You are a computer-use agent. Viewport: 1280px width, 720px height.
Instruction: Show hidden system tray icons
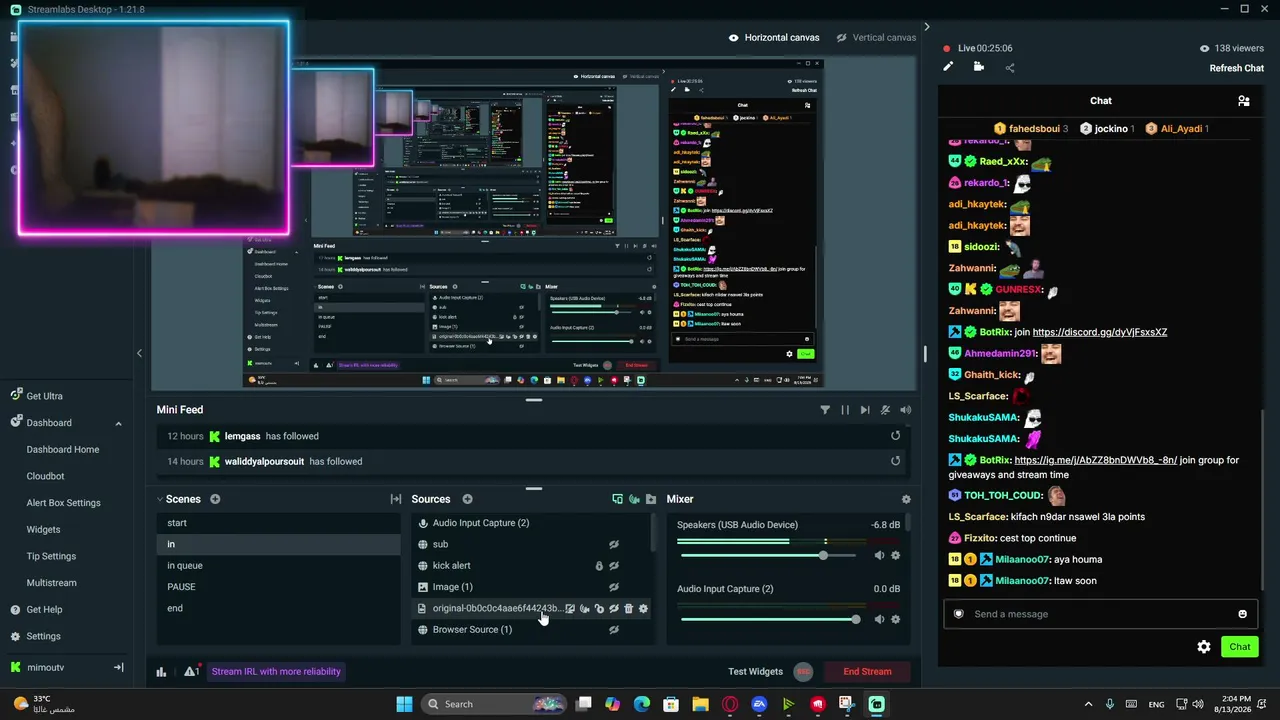(1089, 704)
